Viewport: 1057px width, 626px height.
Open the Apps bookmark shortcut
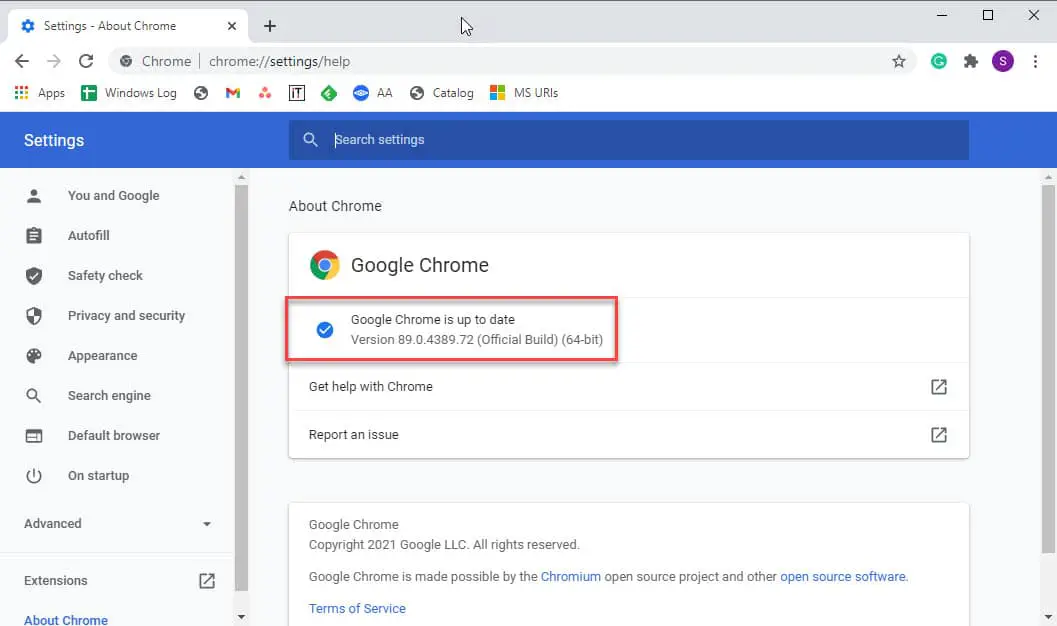[x=40, y=93]
